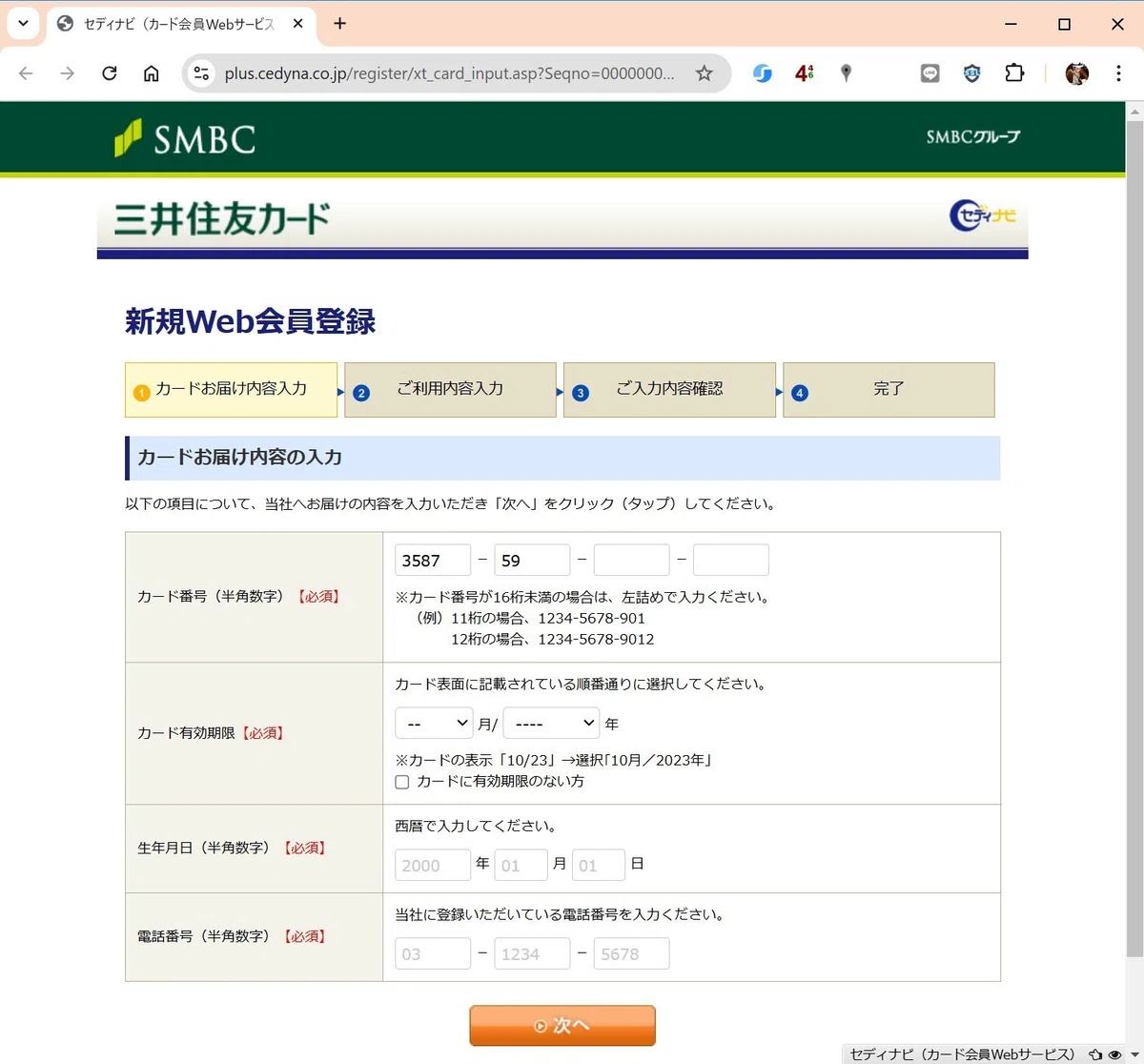
Task: Click the 新規Web会員登録 heading
Action: (x=251, y=321)
